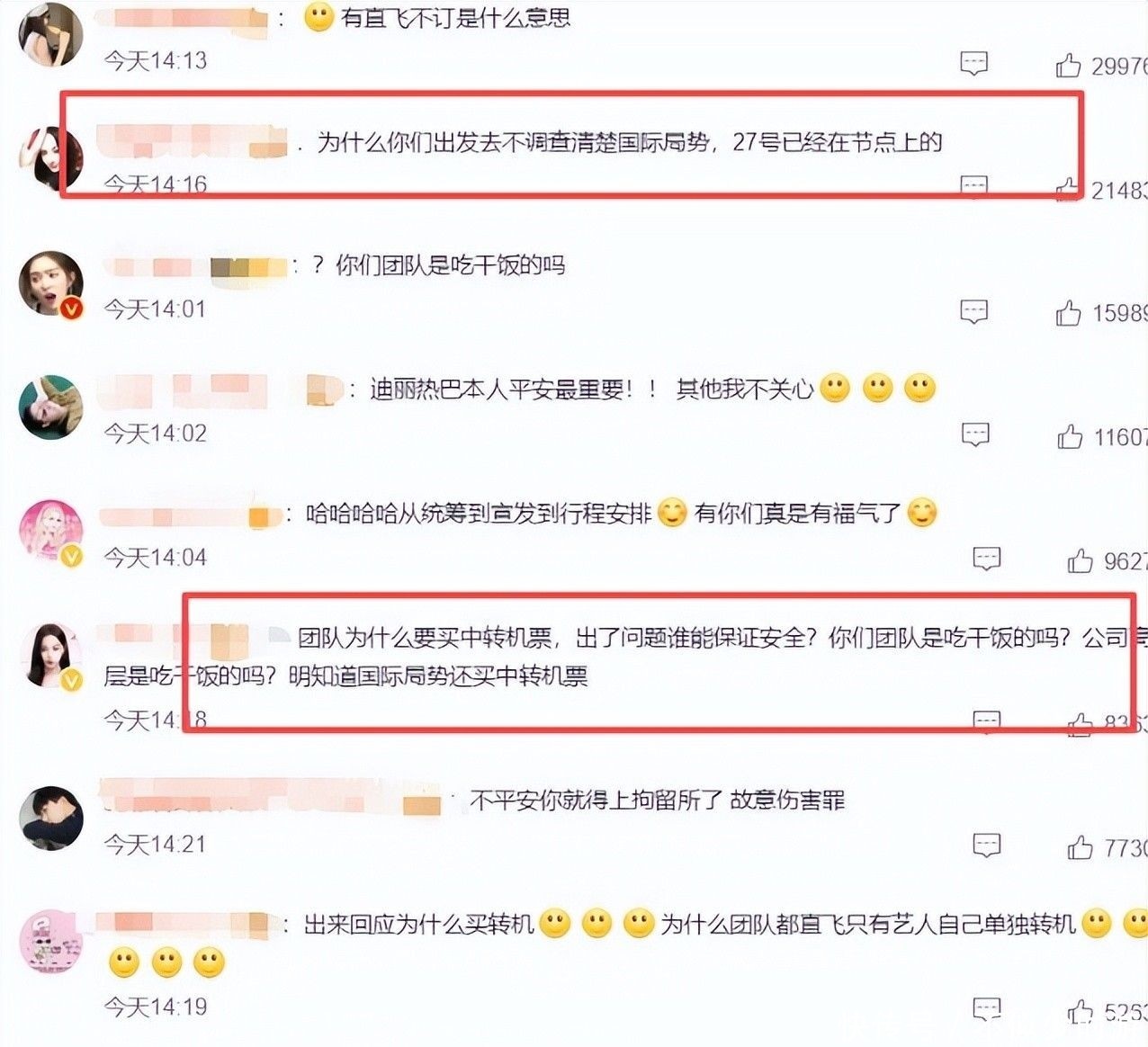Reply to the comment posted at 14:19
Screen dimensions: 1148x1047
point(986,1009)
